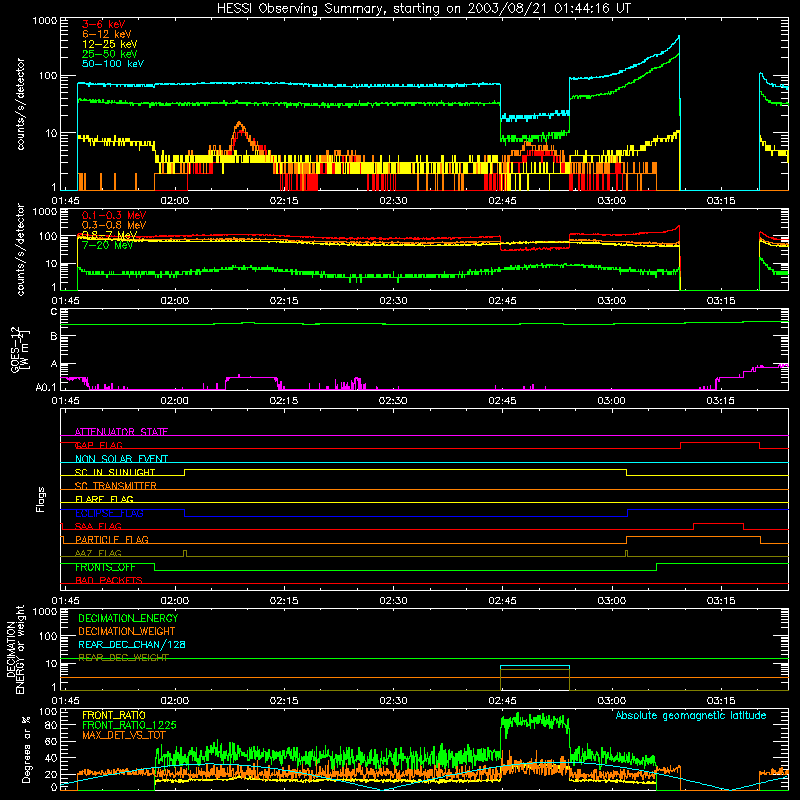Click the FLARE_FLAG label
This screenshot has width=800, height=800.
tap(104, 499)
